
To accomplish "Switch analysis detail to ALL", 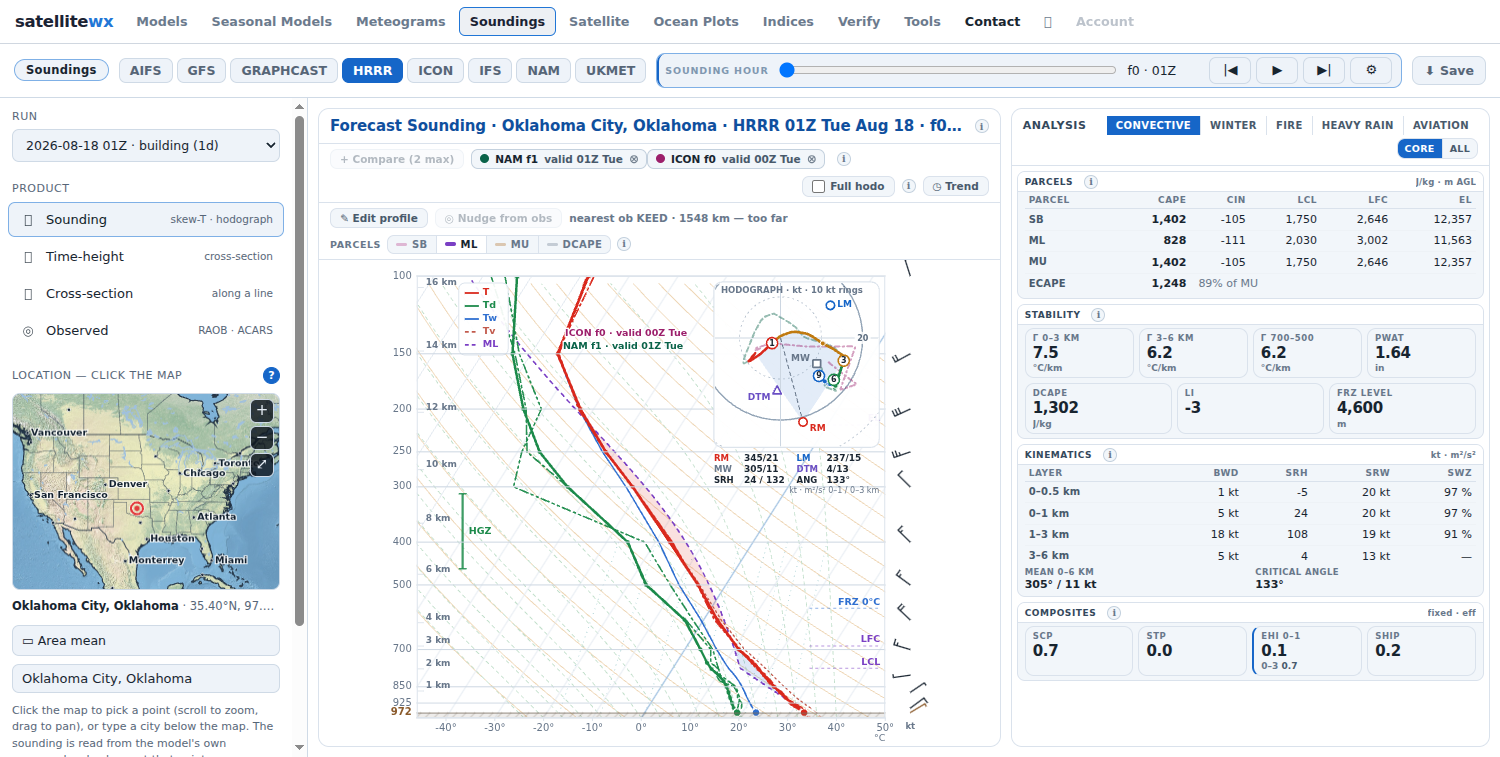I will pos(1460,148).
